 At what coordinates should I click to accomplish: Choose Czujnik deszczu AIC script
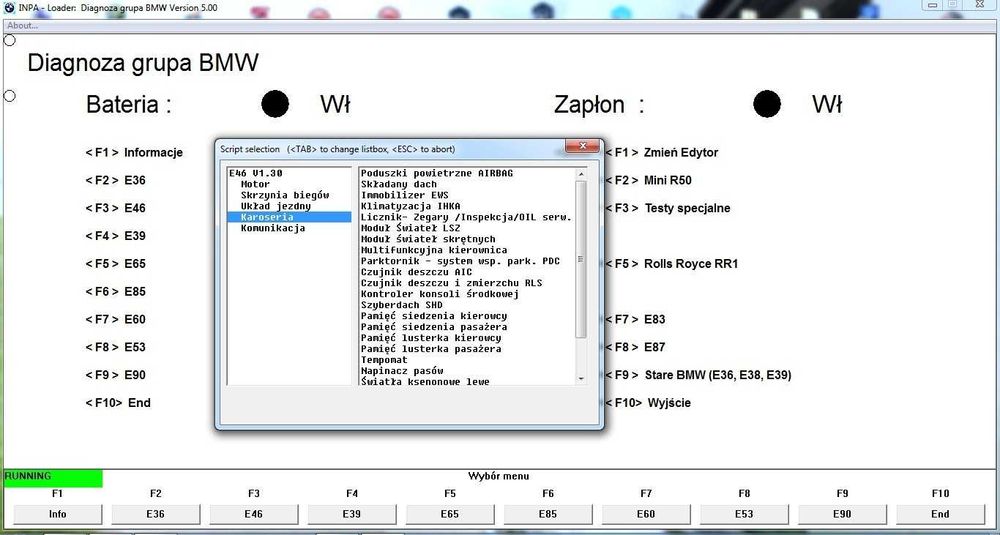point(416,272)
